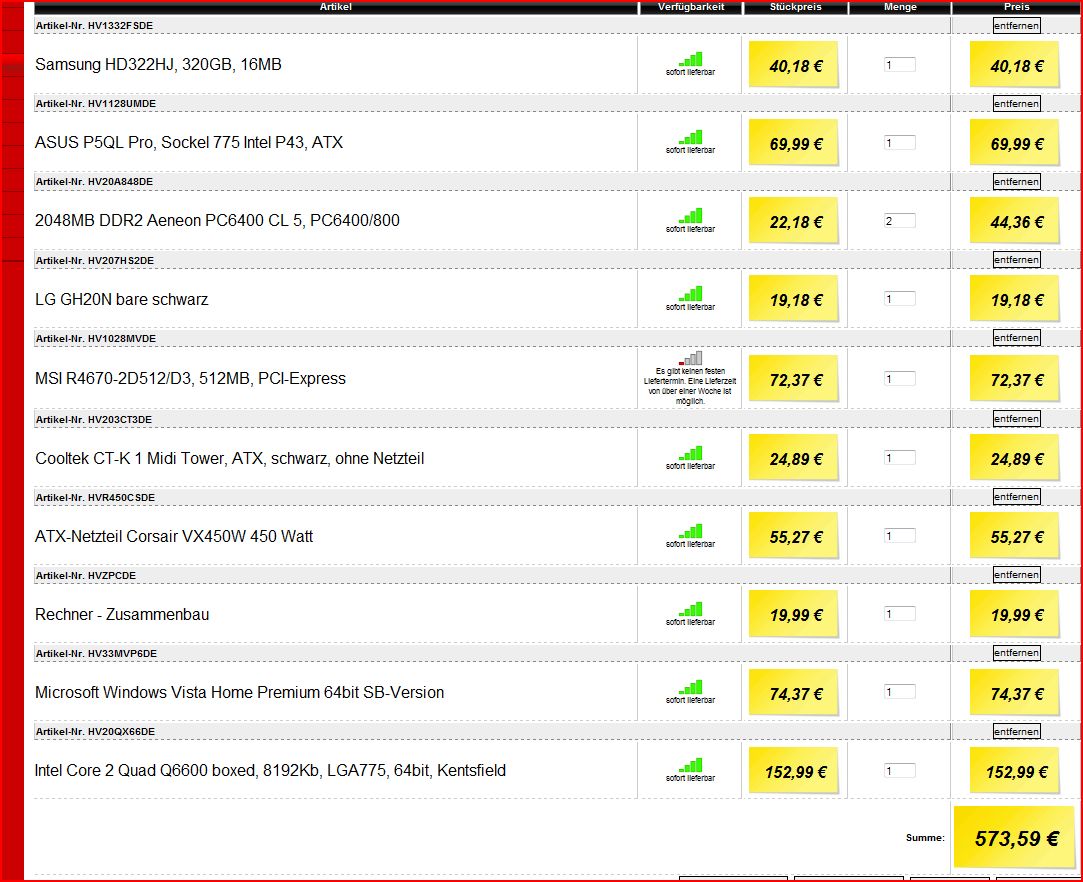Remove the 2048MB DDR2 Aeneon item
This screenshot has height=882, width=1083.
point(1016,182)
